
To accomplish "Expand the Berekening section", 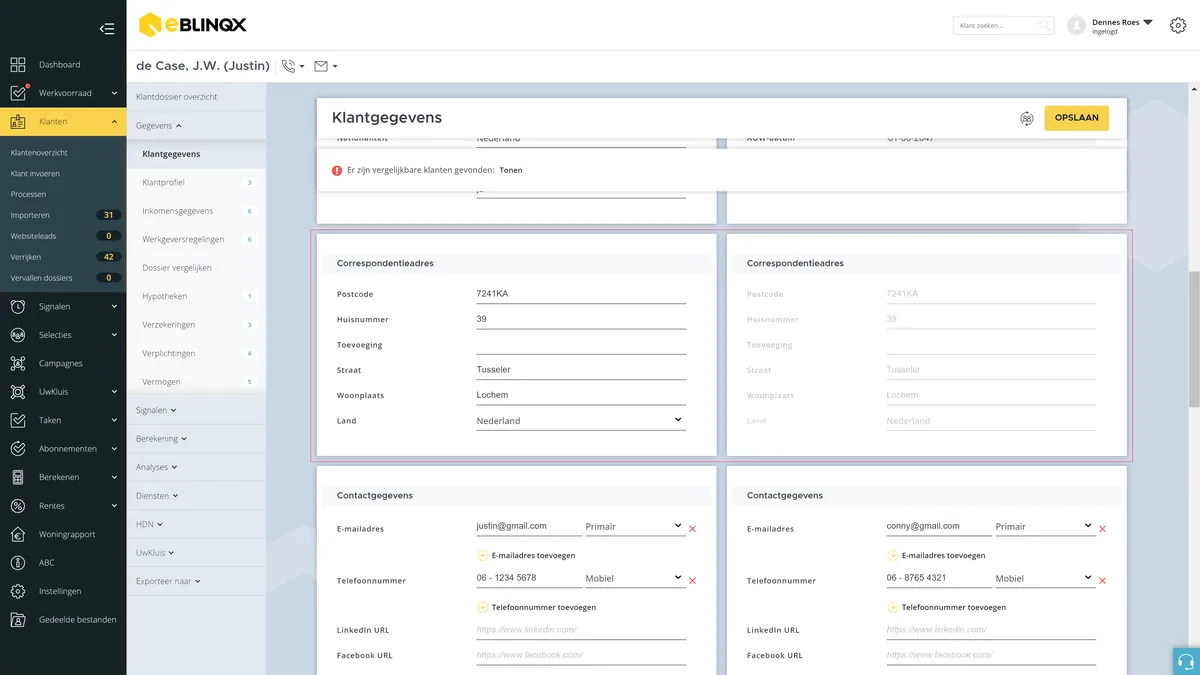I will pyautogui.click(x=162, y=439).
